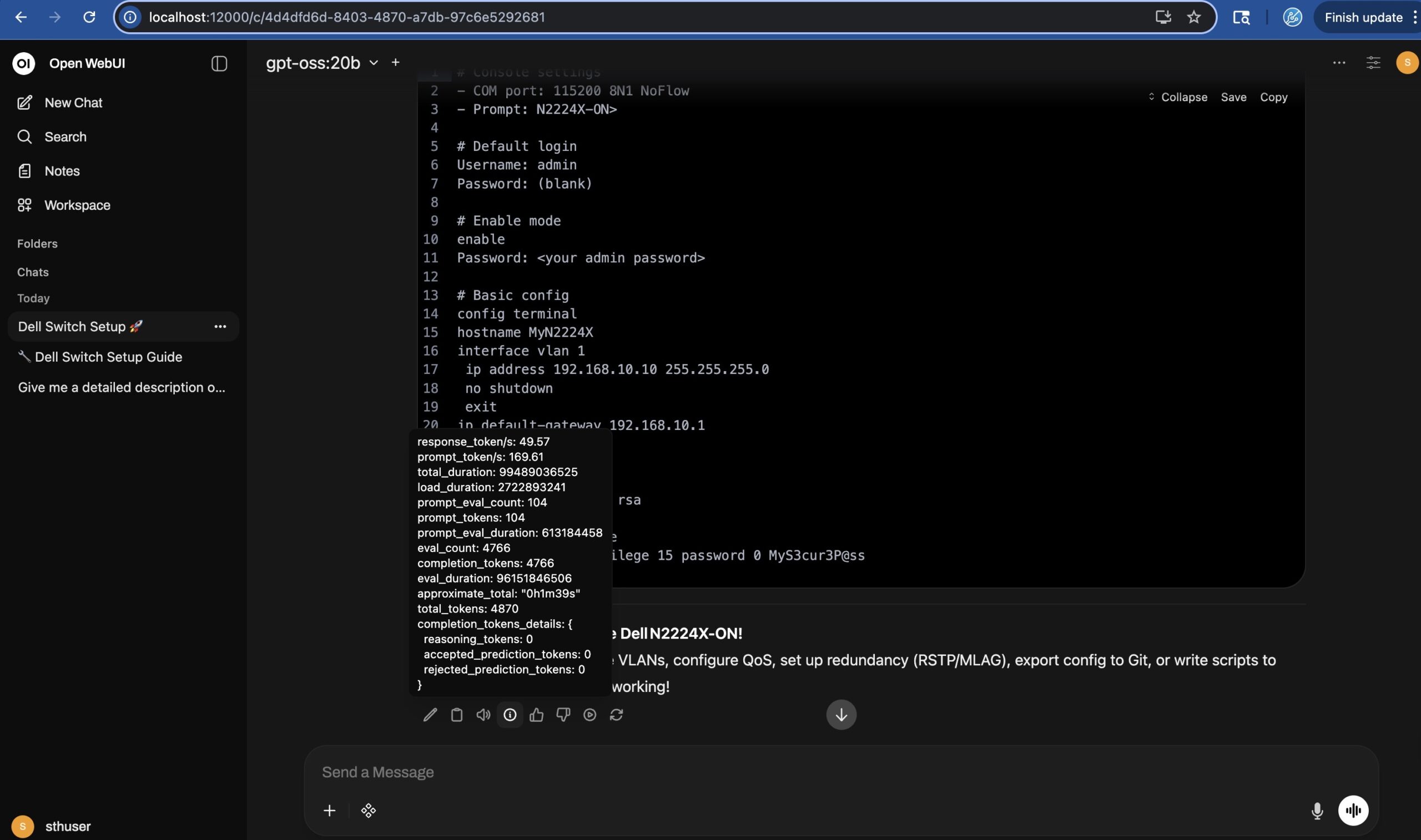Click the Send a Message input field
1421x840 pixels.
click(x=793, y=772)
